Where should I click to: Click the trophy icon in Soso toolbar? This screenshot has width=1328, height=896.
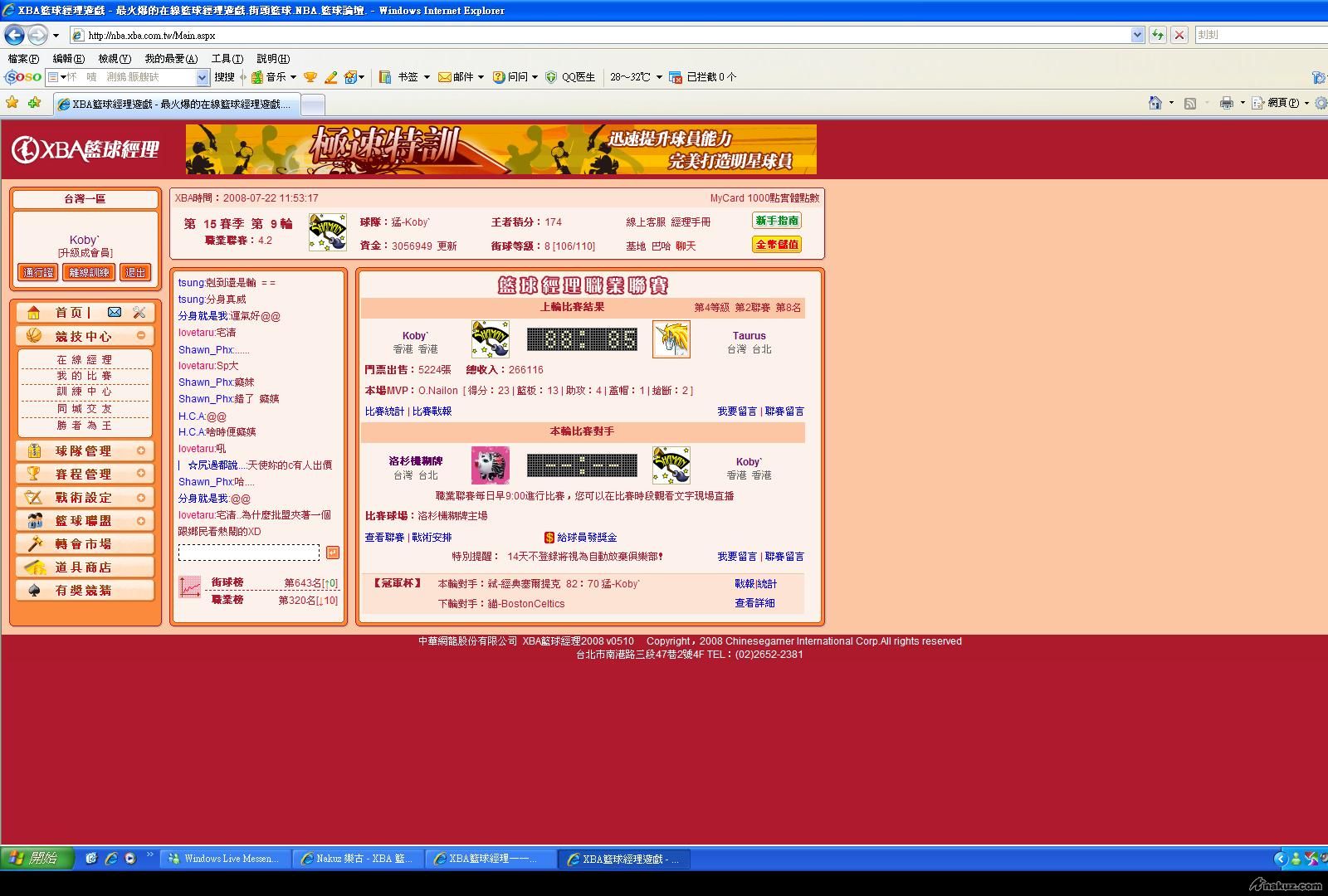pos(310,77)
